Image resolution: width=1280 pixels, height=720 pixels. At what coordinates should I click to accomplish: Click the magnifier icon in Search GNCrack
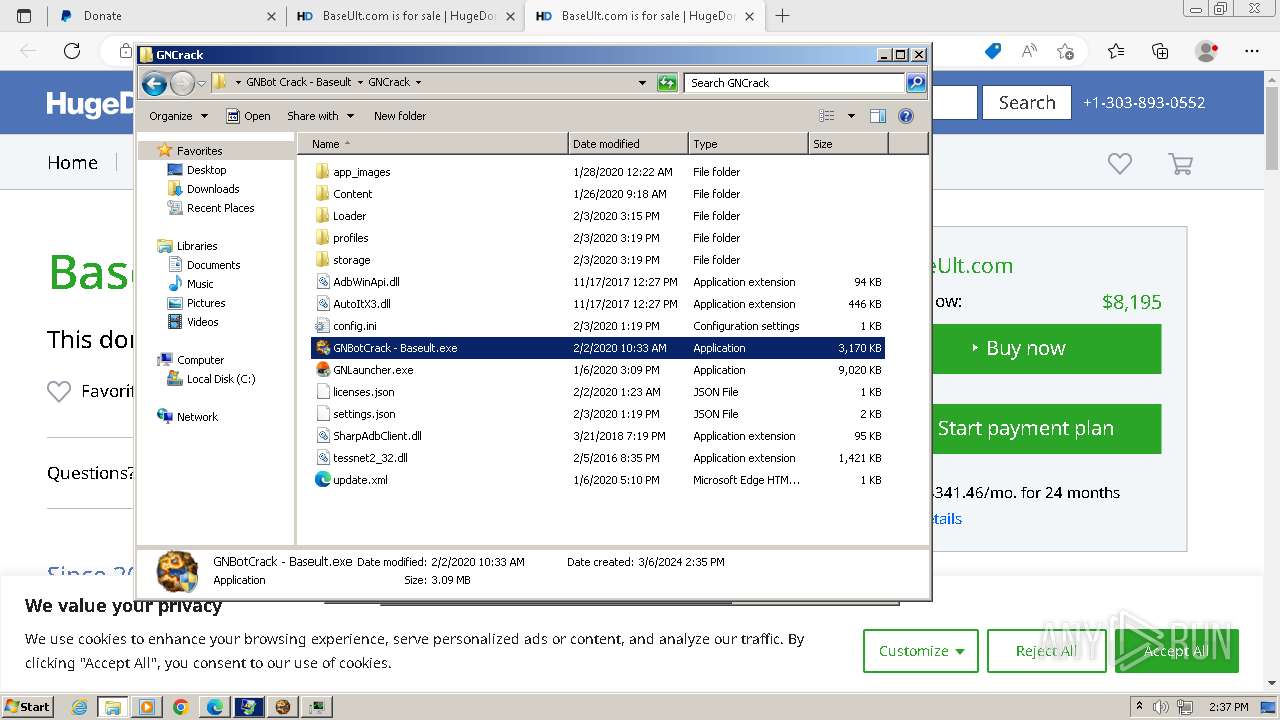(915, 83)
